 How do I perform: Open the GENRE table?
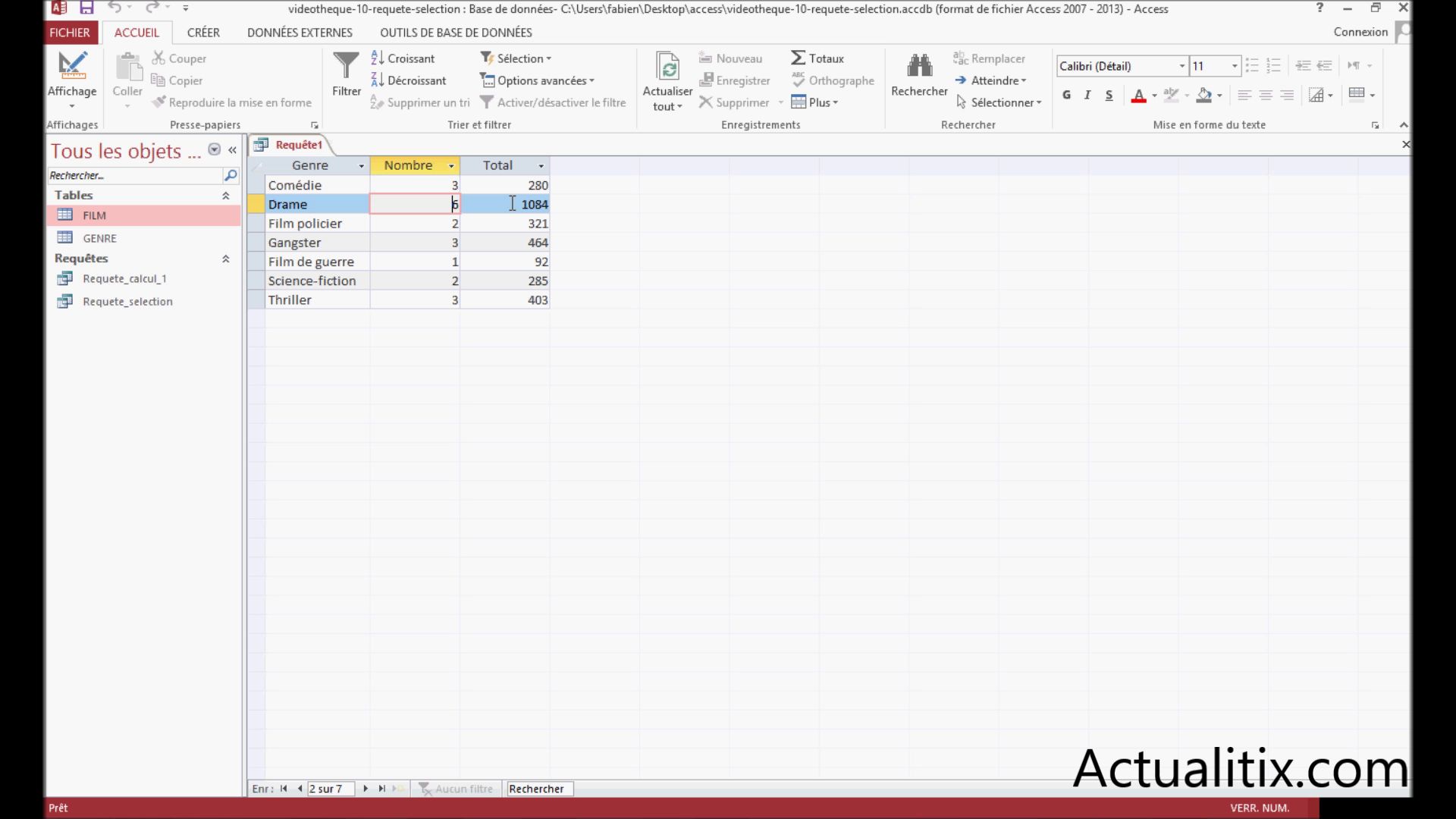[x=144, y=238]
